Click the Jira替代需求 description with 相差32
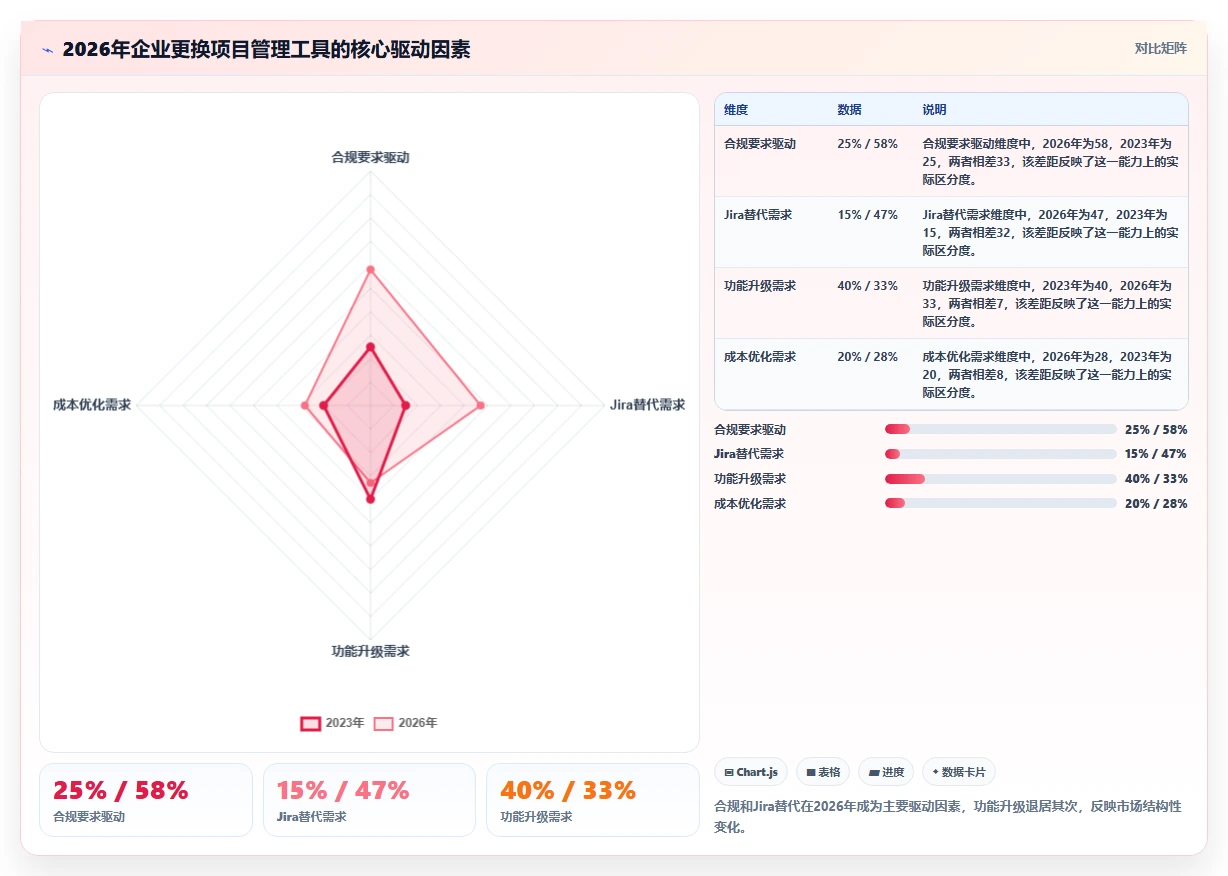The width and height of the screenshot is (1228, 876). pyautogui.click(x=1050, y=233)
